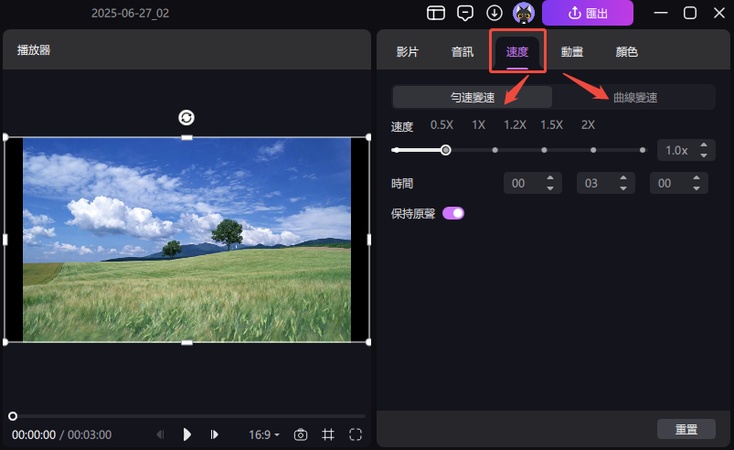Open the layout switcher icon

point(435,13)
